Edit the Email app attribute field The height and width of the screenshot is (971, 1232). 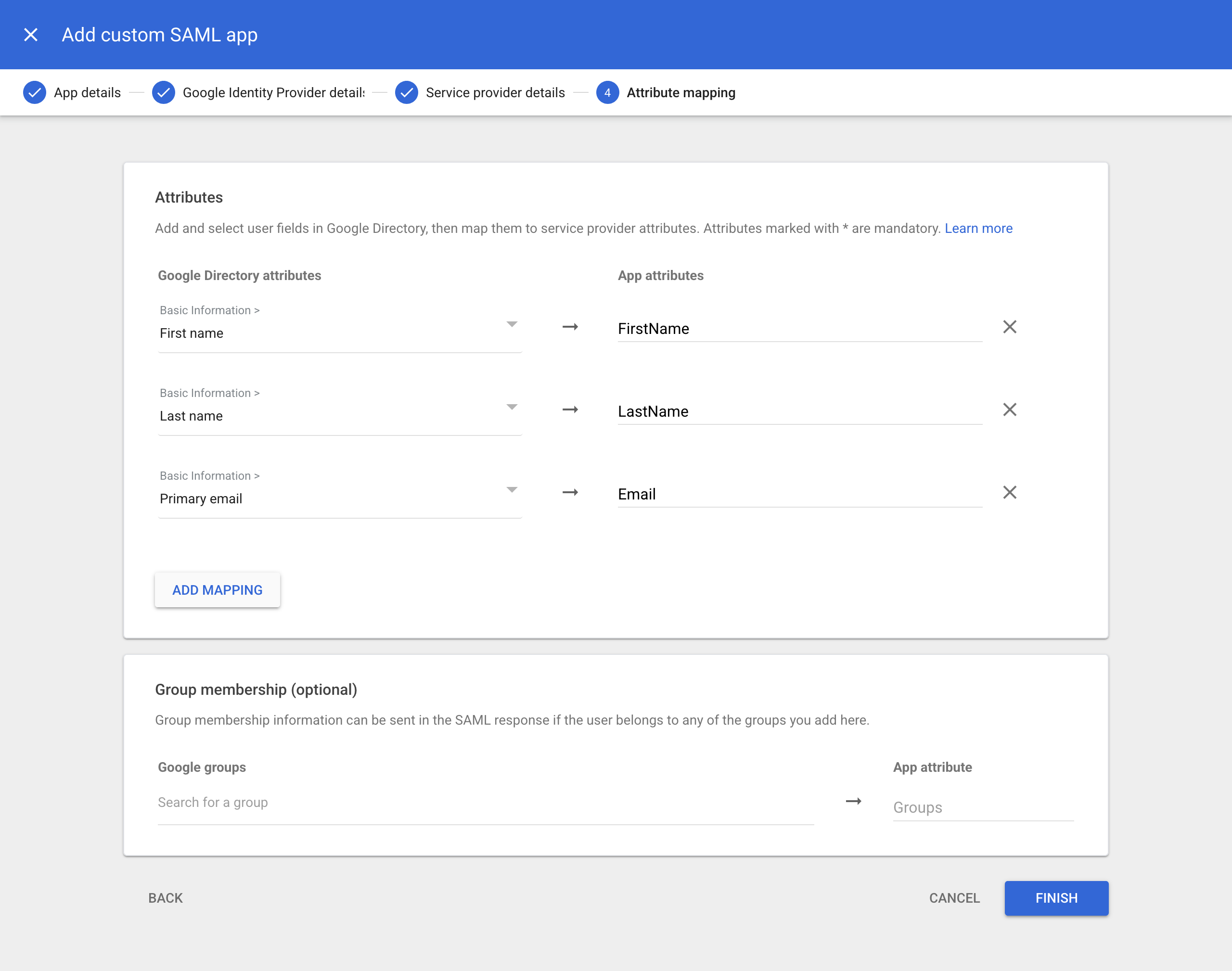800,494
